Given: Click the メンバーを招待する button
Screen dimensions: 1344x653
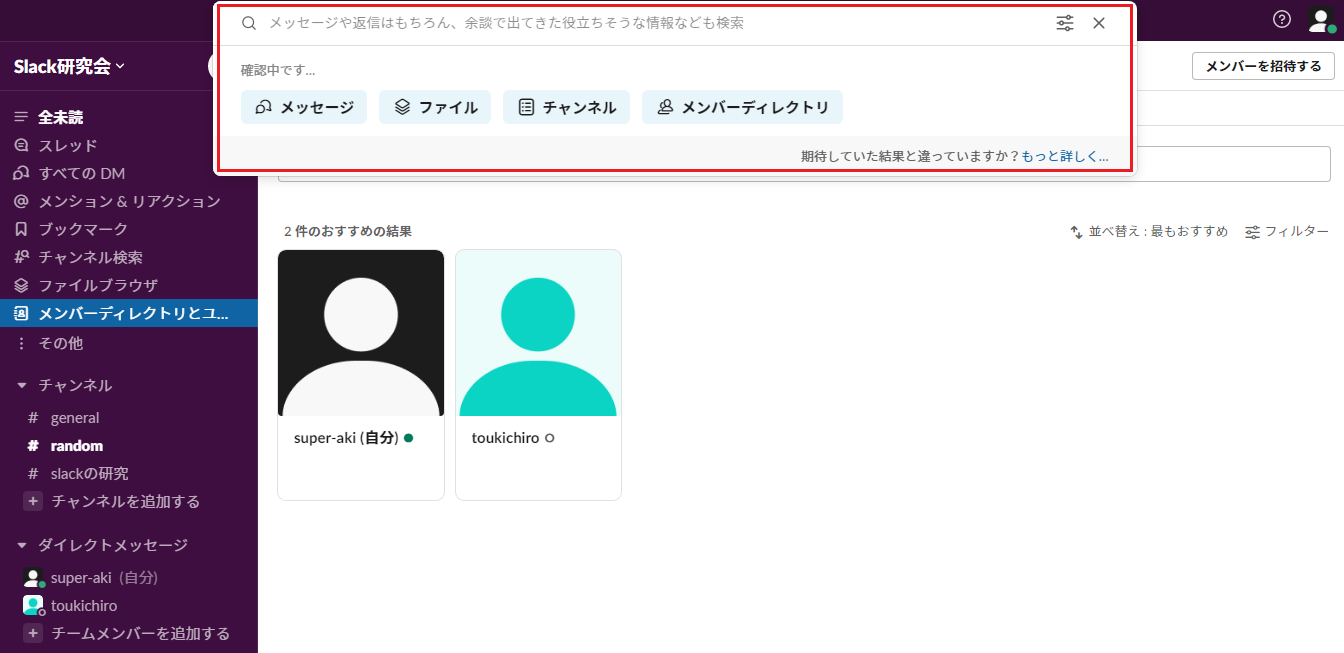Looking at the screenshot, I should (1263, 66).
